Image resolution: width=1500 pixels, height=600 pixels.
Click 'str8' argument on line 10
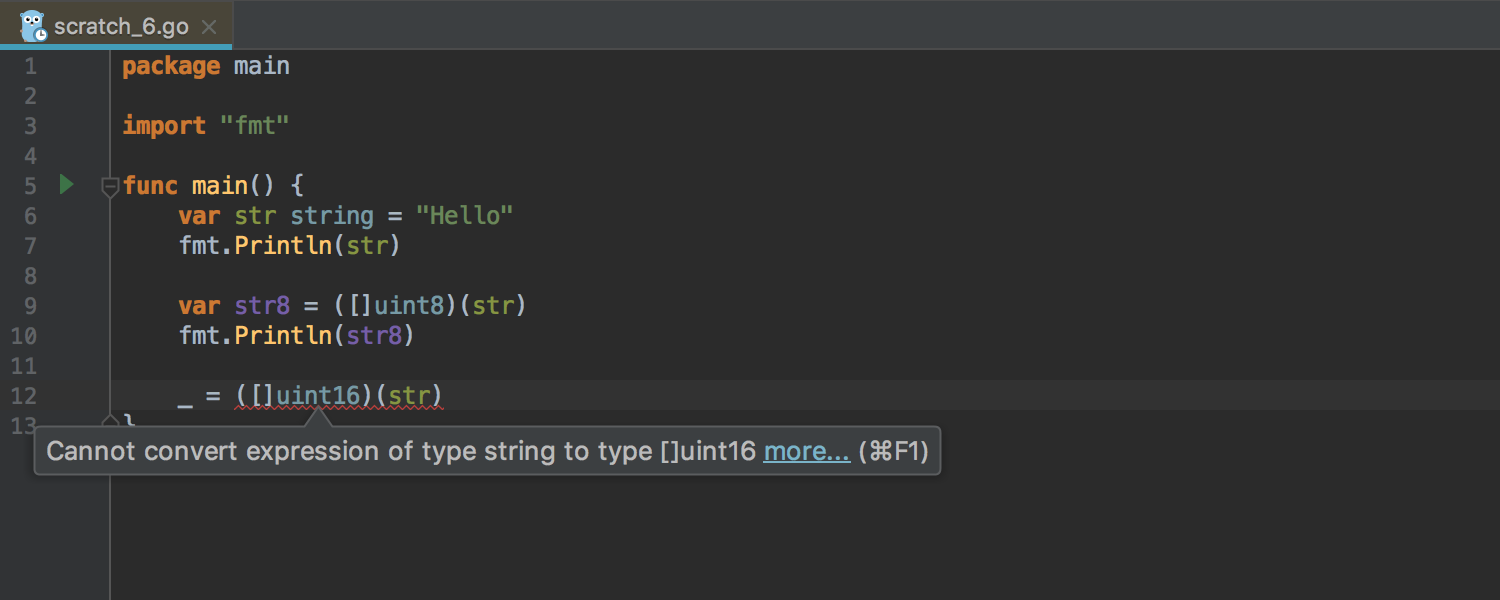tap(374, 336)
